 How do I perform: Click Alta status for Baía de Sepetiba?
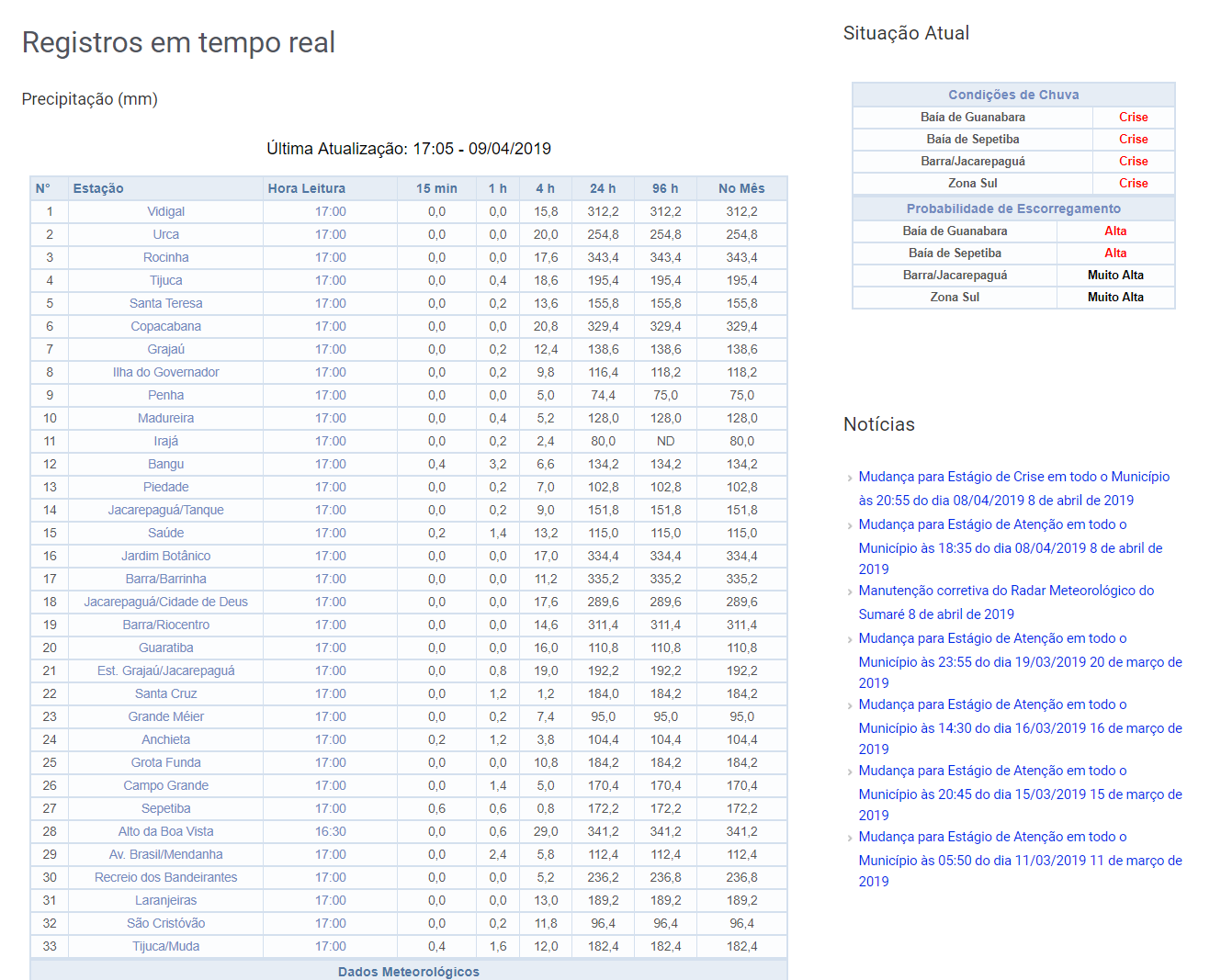(1115, 253)
